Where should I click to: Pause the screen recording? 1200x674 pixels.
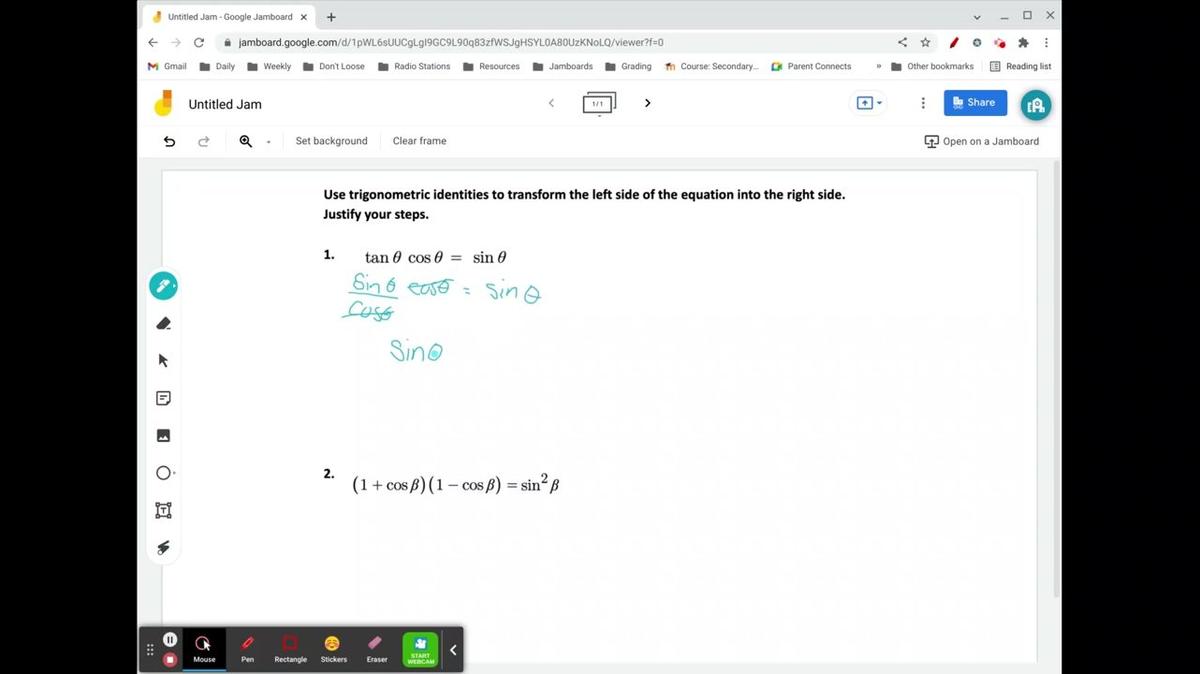point(170,640)
